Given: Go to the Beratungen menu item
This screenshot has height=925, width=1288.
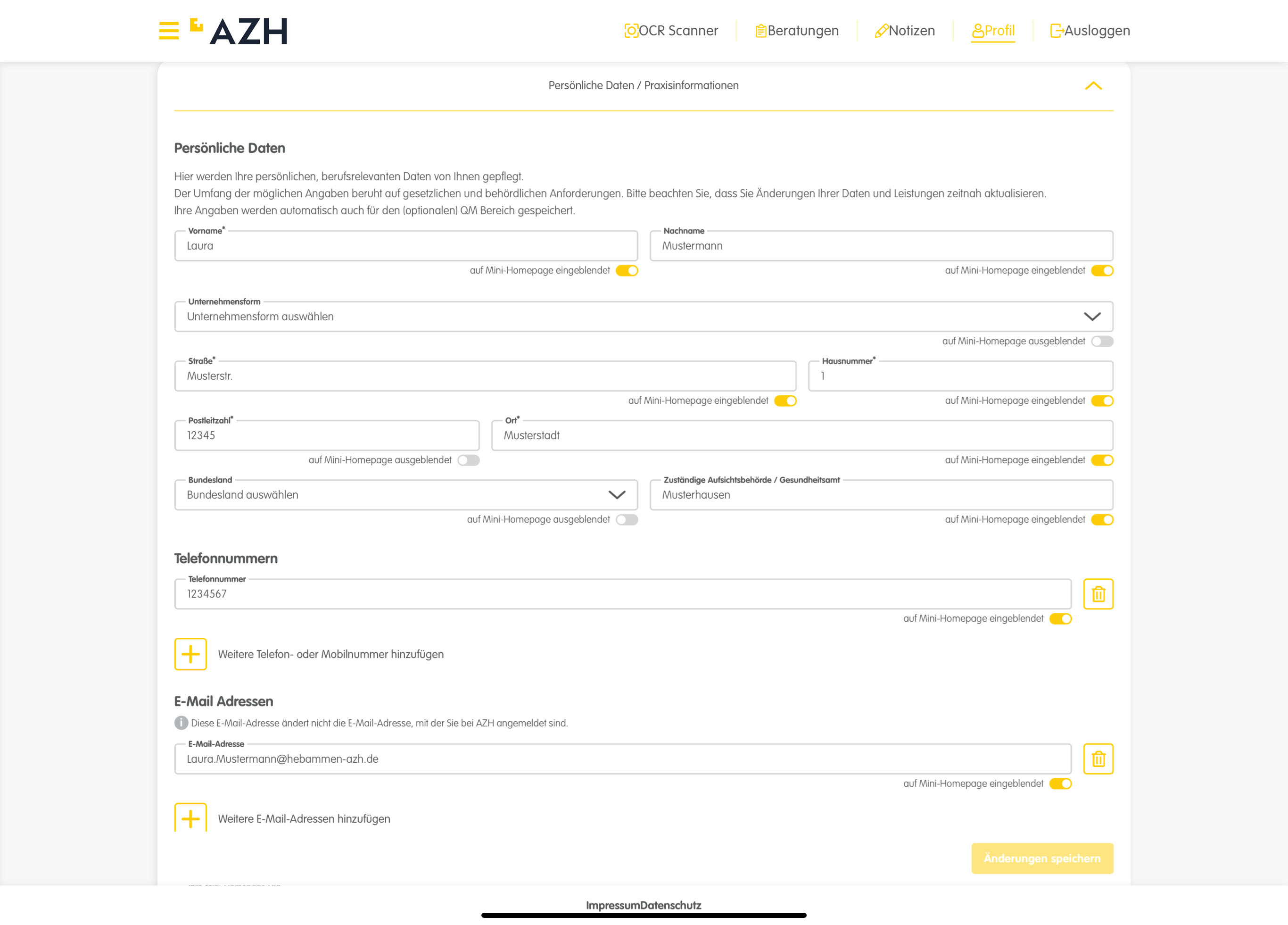Looking at the screenshot, I should (797, 31).
